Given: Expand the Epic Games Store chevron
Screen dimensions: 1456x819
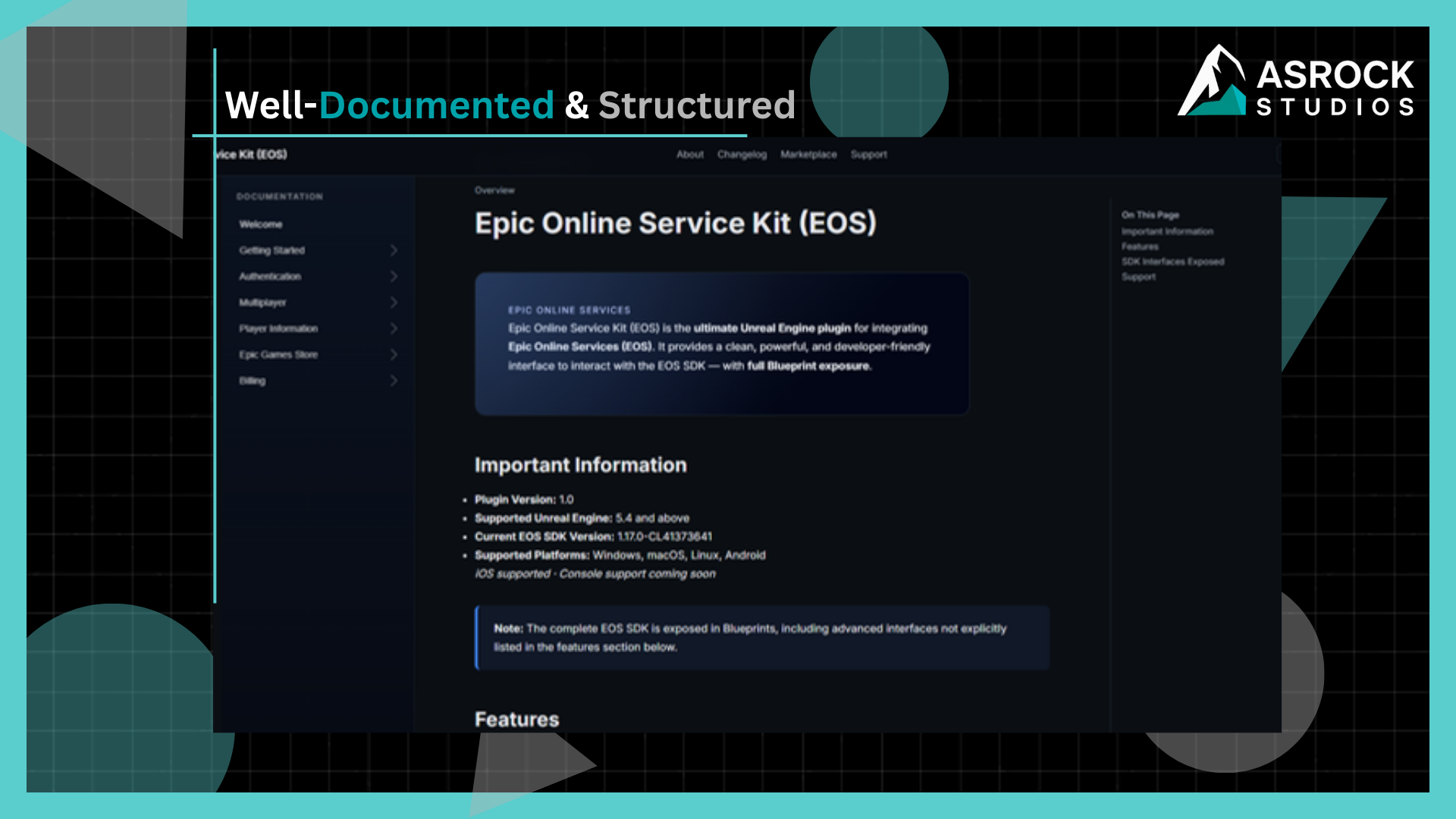Looking at the screenshot, I should [x=394, y=355].
